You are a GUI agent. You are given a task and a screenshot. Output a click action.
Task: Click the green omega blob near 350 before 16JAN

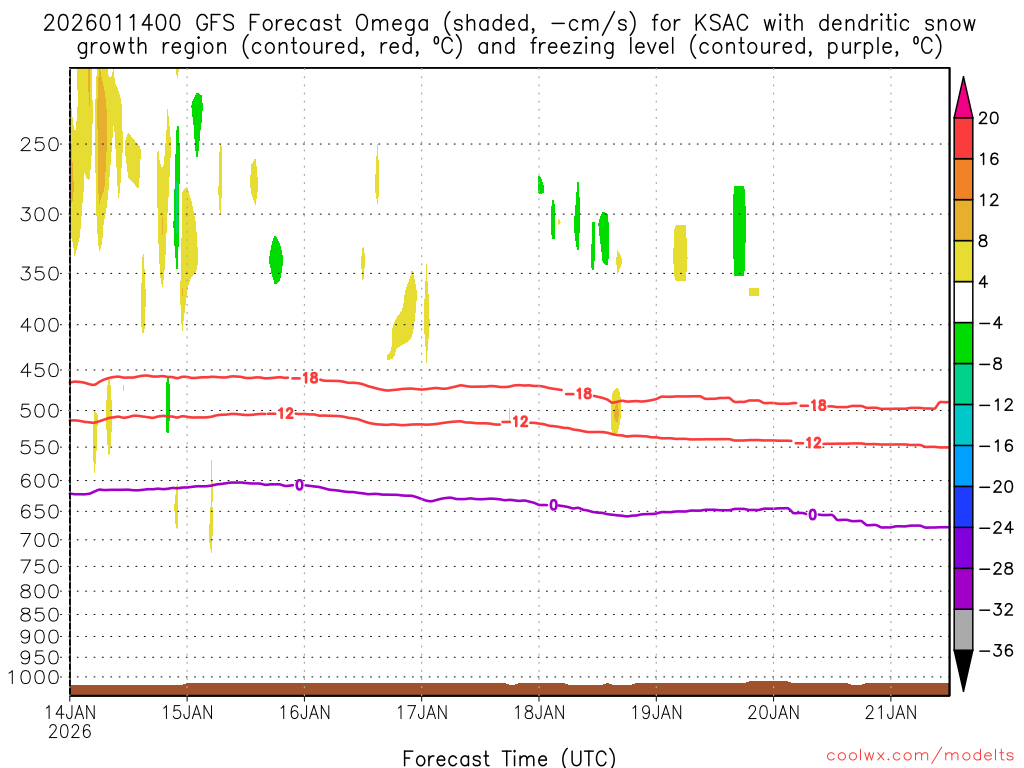click(x=276, y=260)
